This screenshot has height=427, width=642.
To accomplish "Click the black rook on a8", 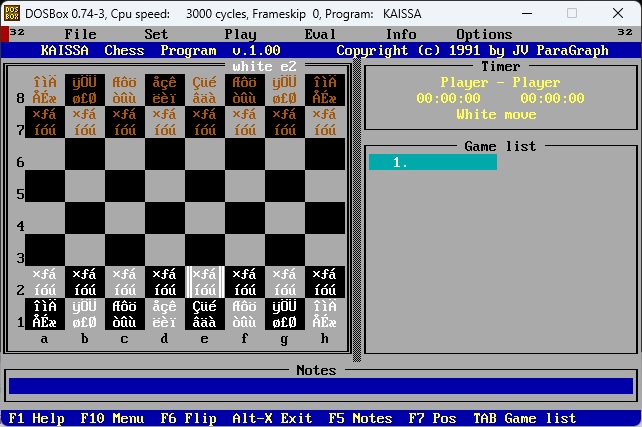I will [45, 90].
